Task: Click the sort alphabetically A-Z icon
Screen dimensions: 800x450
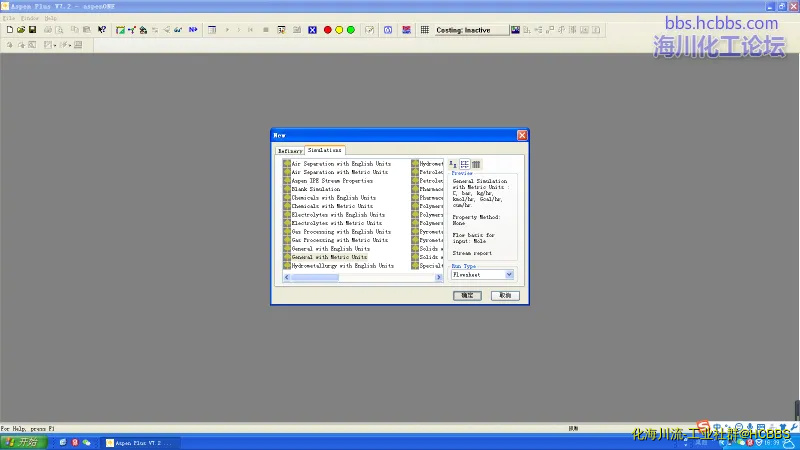Action: click(453, 164)
